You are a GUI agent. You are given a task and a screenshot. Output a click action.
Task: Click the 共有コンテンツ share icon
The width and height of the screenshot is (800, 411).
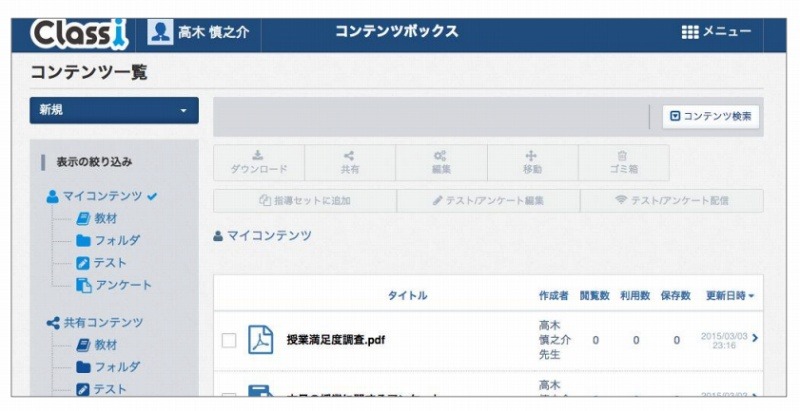coord(53,323)
